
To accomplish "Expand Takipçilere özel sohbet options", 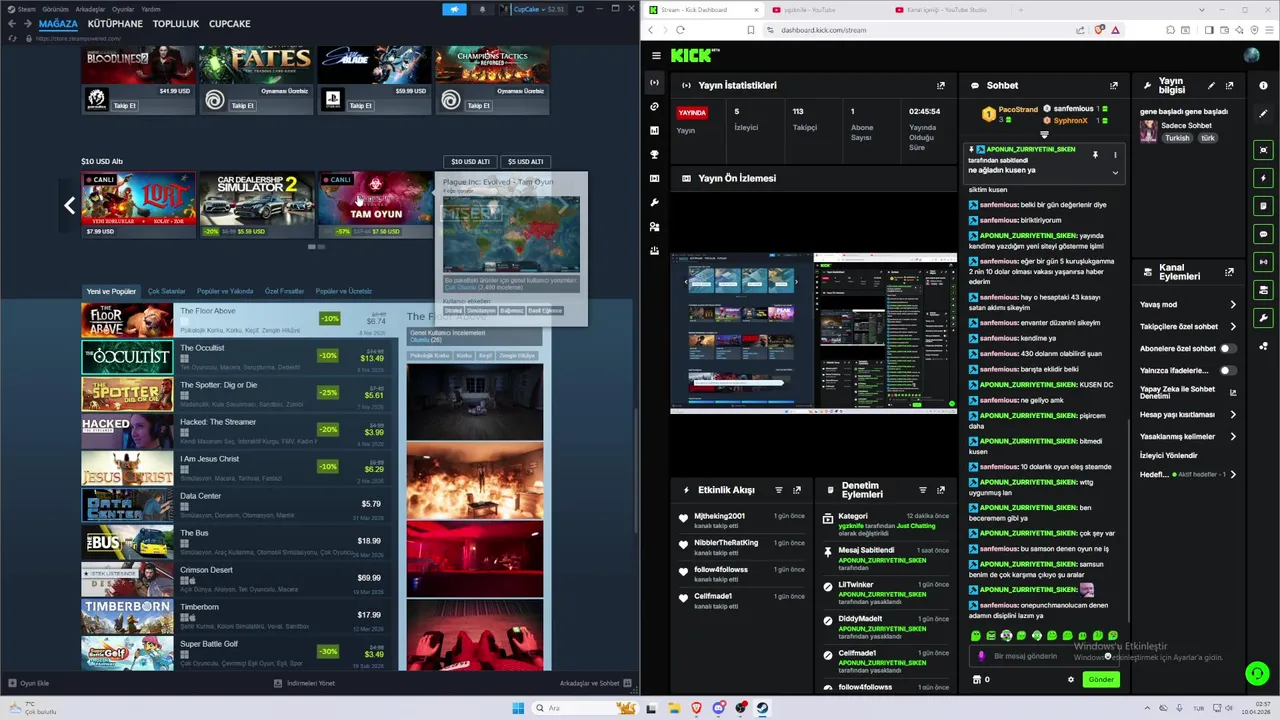I will tap(1232, 327).
